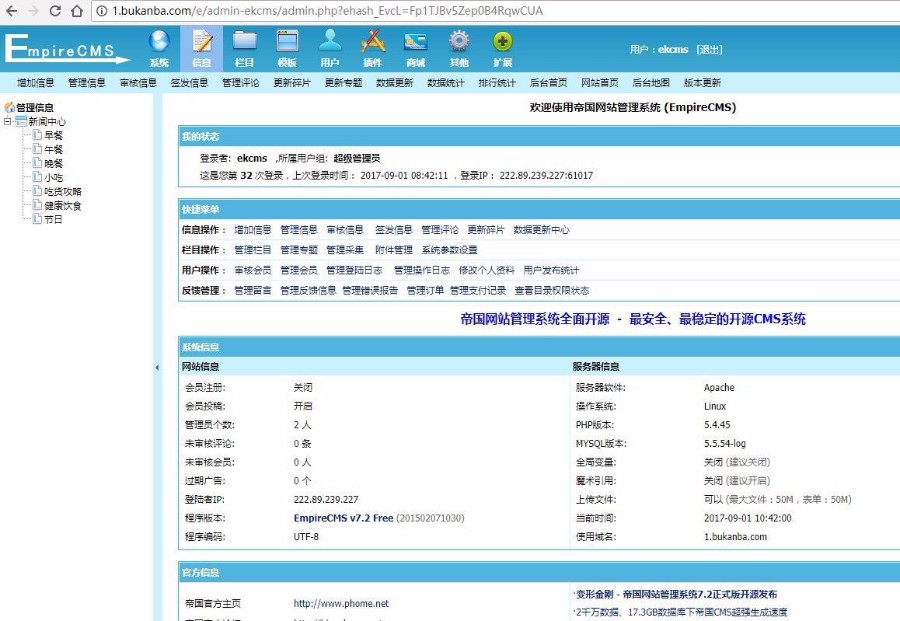Click 管理栏目 quick menu link
This screenshot has height=621, width=900.
click(x=253, y=250)
